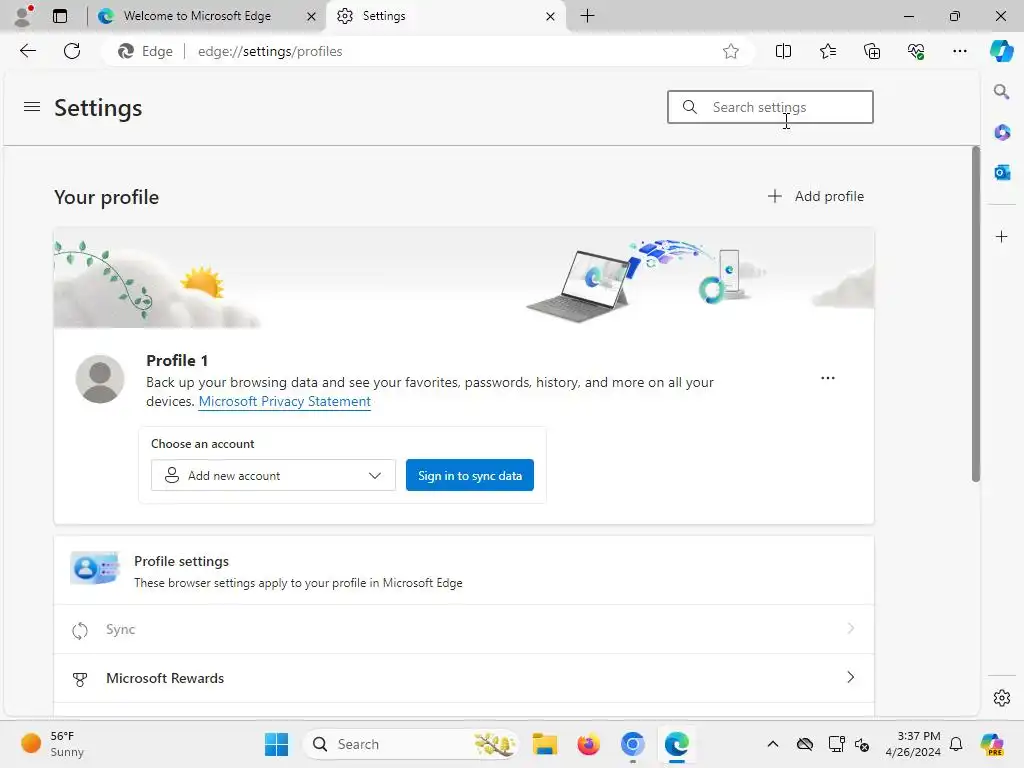Open Settings and more ellipsis menu
The height and width of the screenshot is (768, 1024).
tap(959, 51)
